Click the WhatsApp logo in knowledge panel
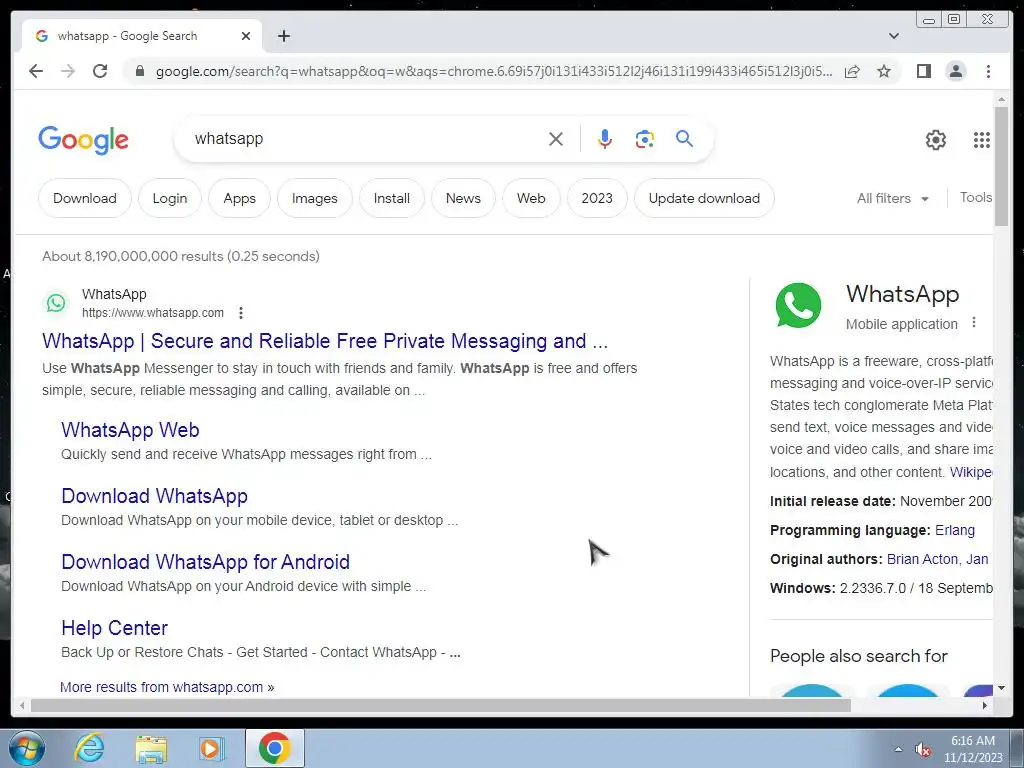The image size is (1024, 768). coord(798,305)
